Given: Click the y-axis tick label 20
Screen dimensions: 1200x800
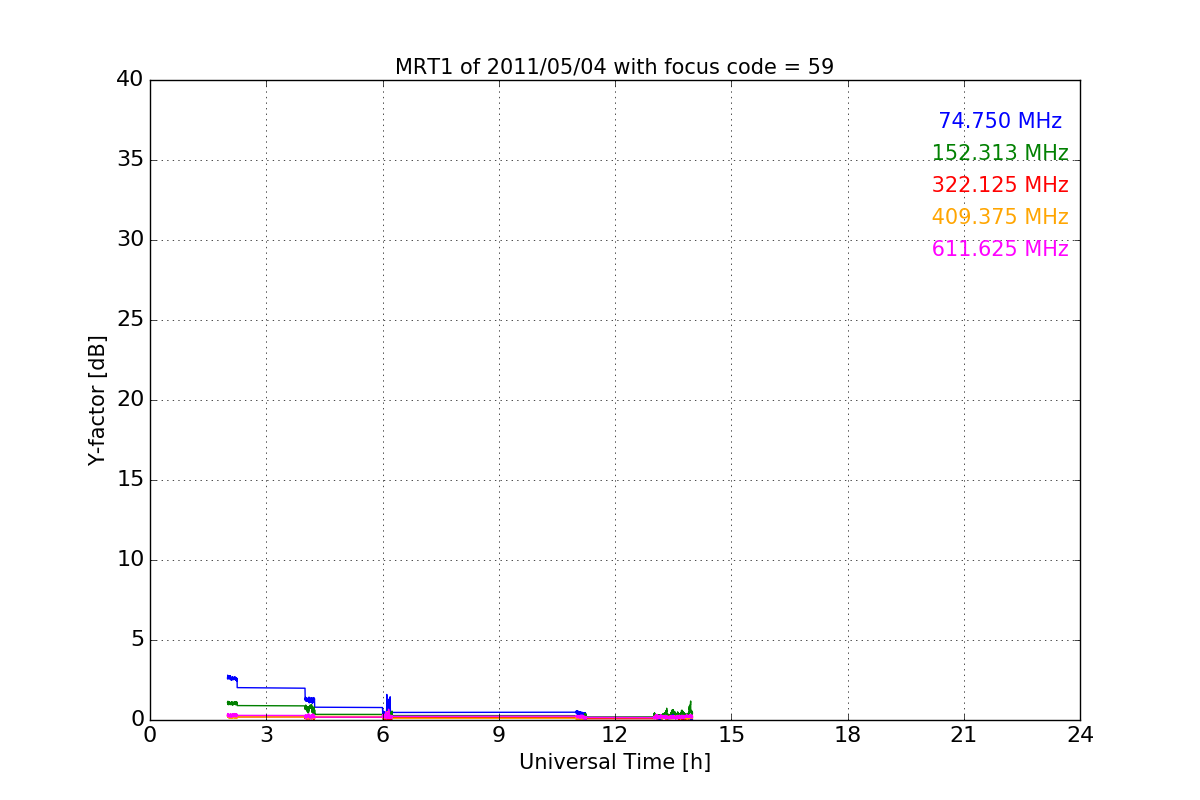Looking at the screenshot, I should 130,400.
